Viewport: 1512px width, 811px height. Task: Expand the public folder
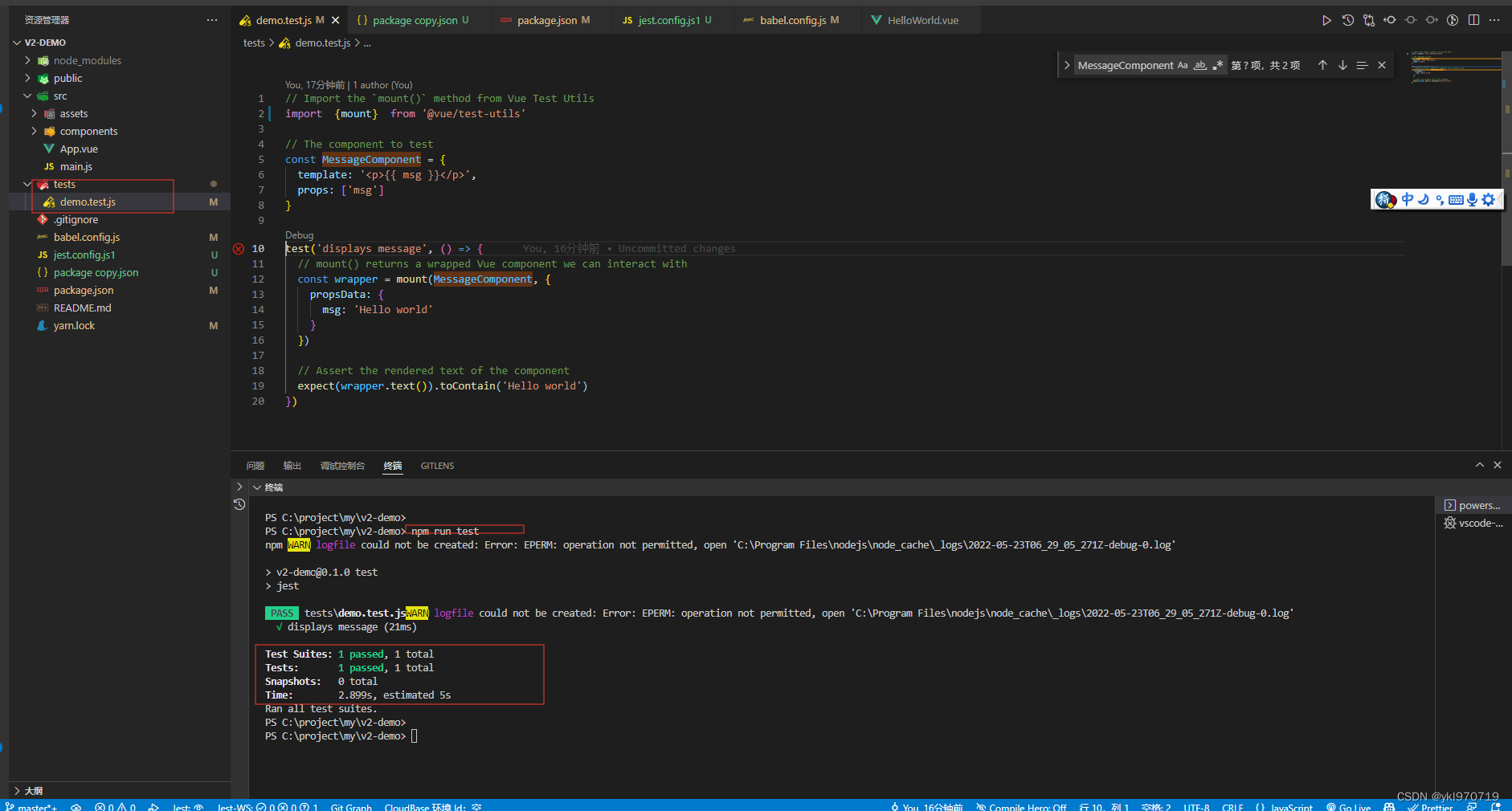(27, 78)
